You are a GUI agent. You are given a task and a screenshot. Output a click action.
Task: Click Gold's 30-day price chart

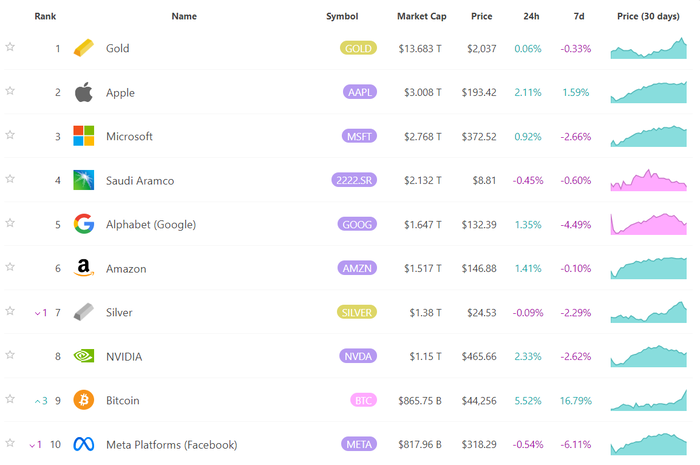point(649,48)
